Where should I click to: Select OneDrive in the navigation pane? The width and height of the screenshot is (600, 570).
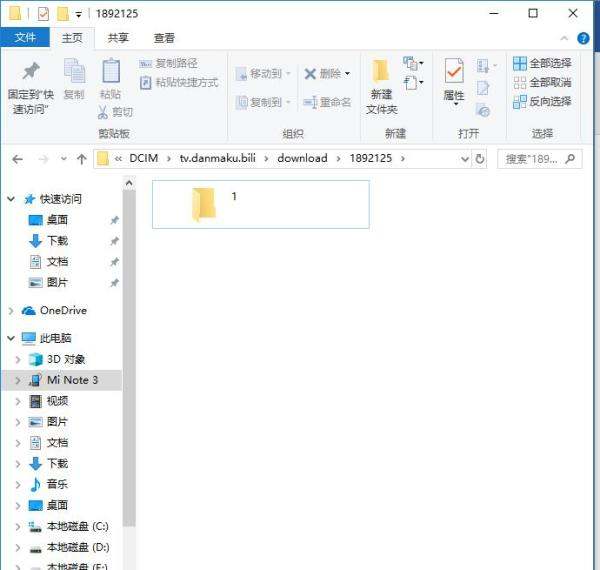(x=64, y=311)
